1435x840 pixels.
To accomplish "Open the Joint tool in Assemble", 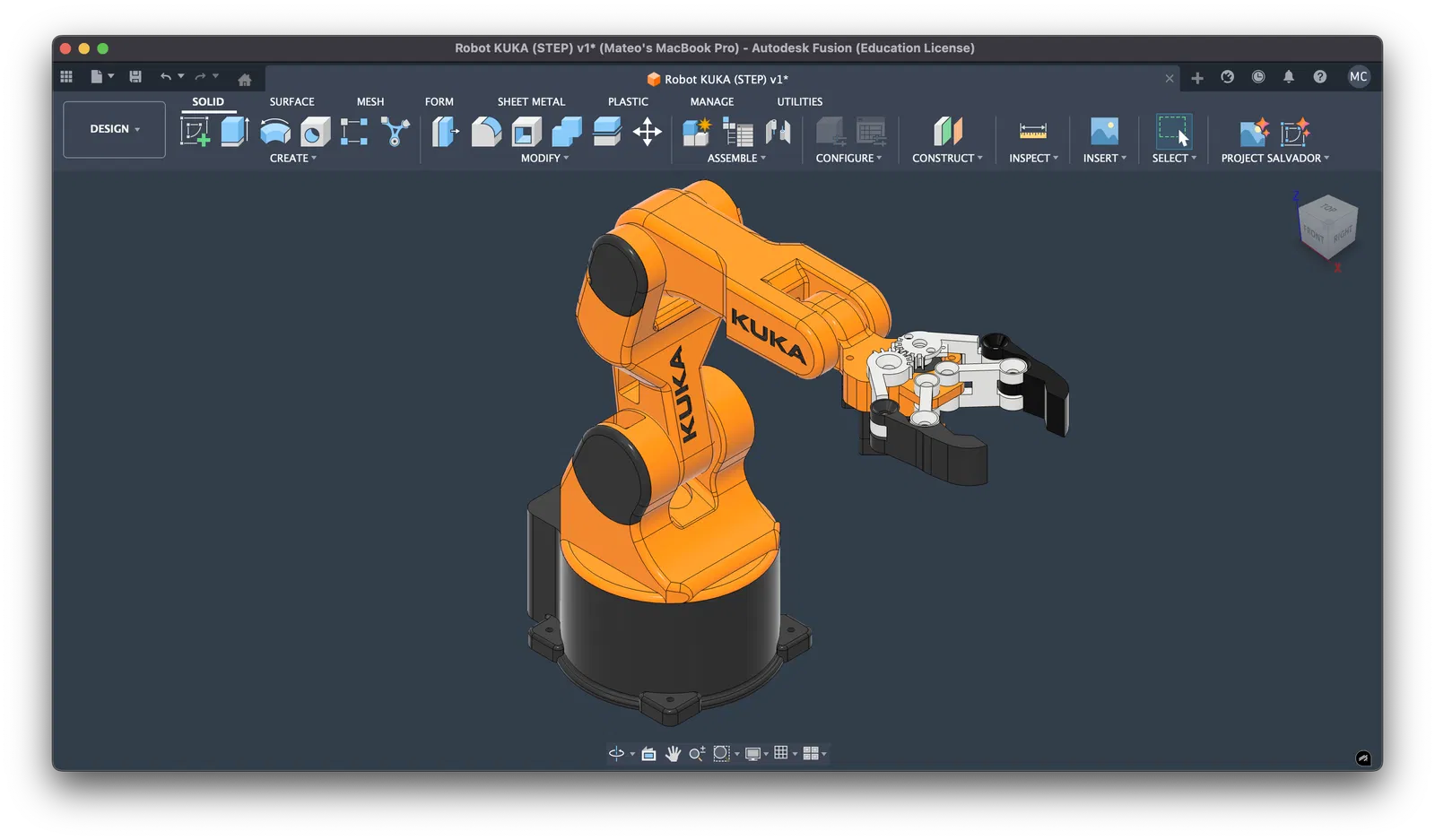I will point(778,132).
